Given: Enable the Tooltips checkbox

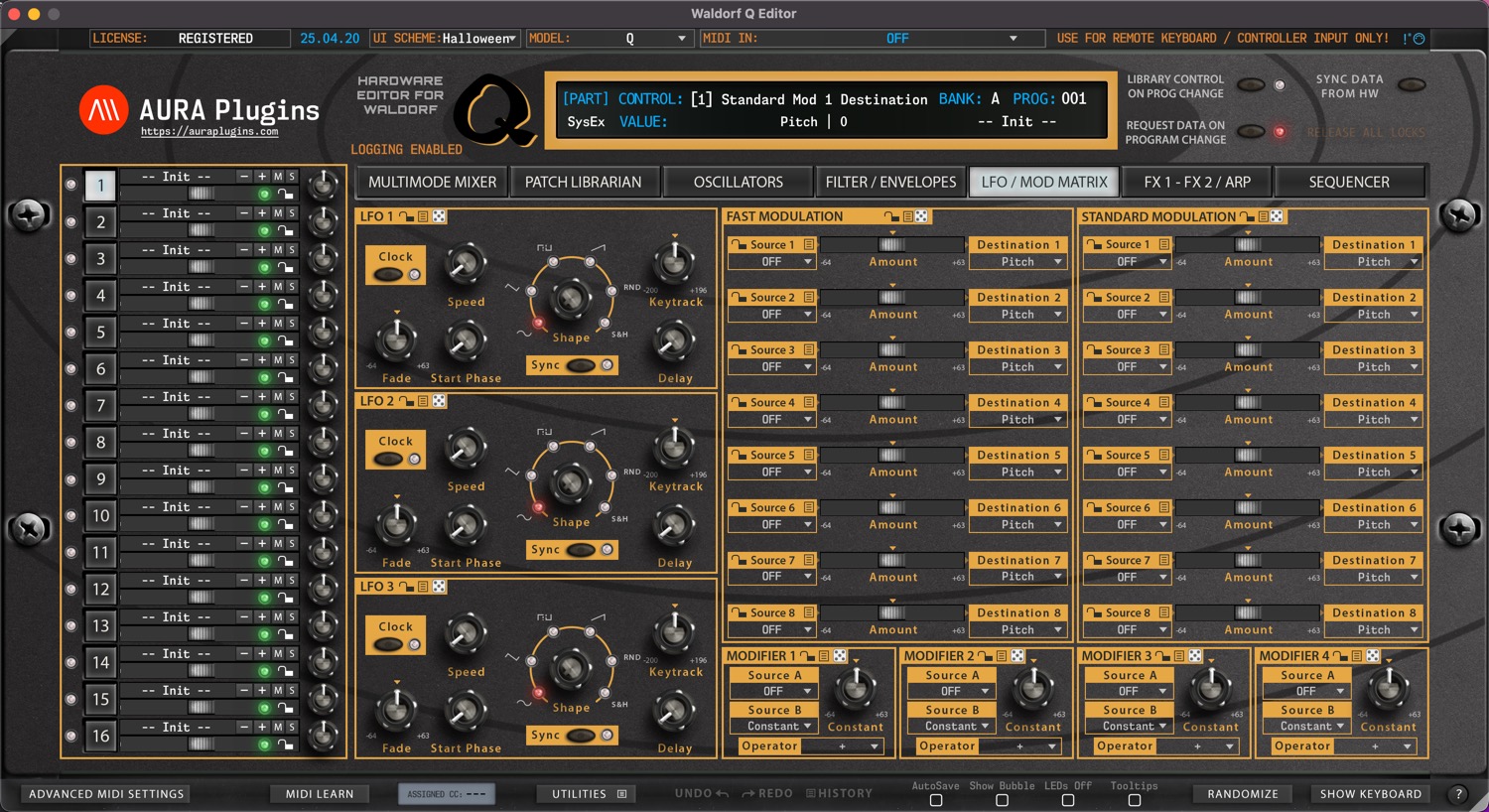Looking at the screenshot, I should [1135, 800].
